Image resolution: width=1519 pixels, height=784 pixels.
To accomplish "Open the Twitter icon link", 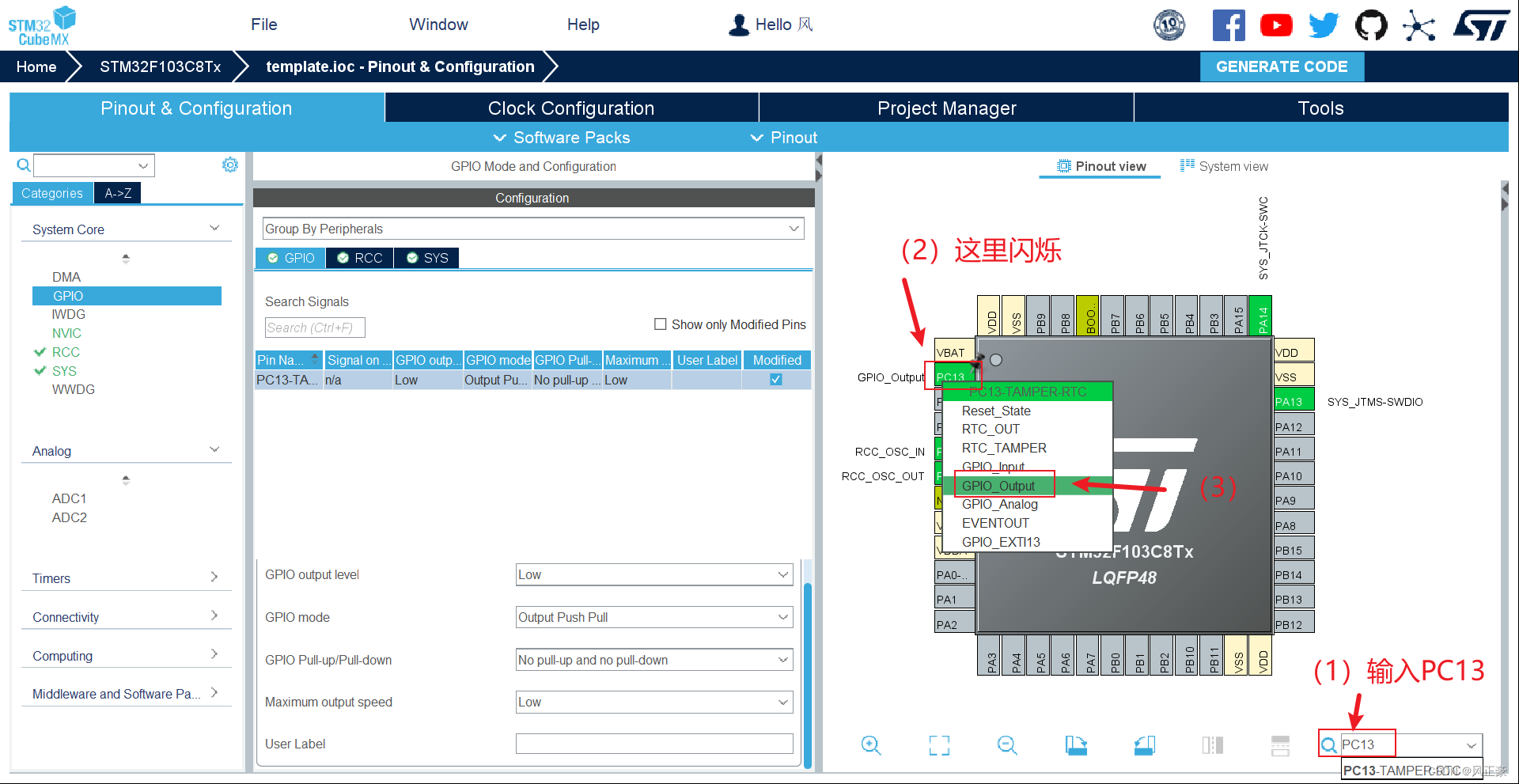I will pos(1324,25).
